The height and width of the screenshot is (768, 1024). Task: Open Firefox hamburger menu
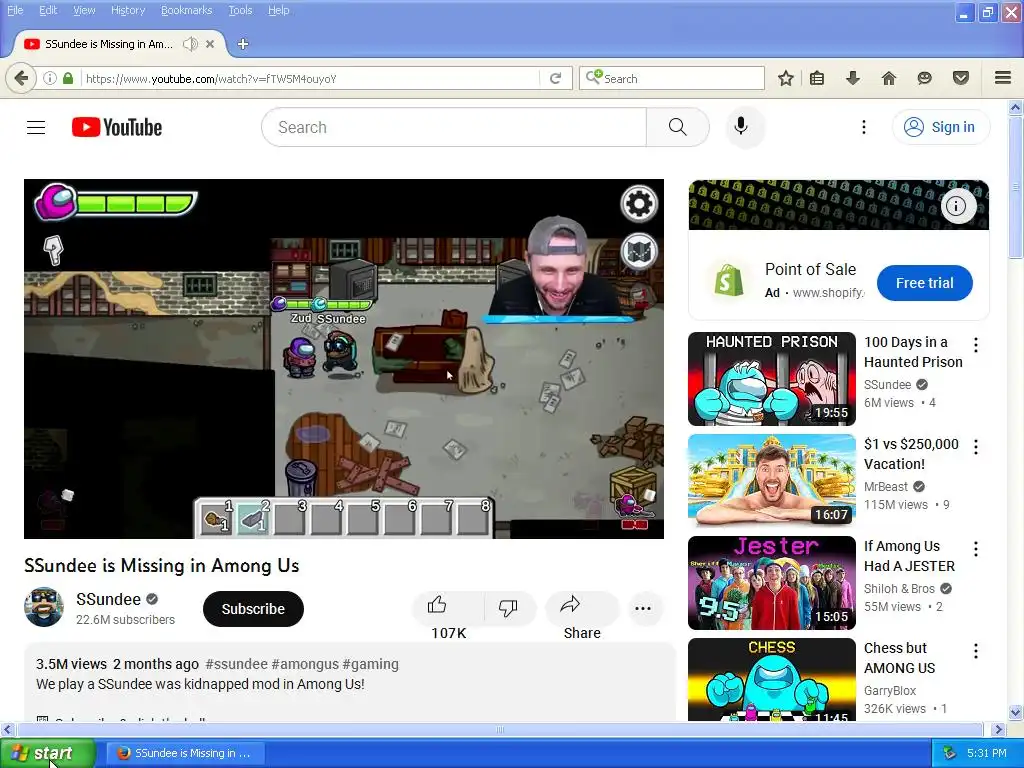1003,78
